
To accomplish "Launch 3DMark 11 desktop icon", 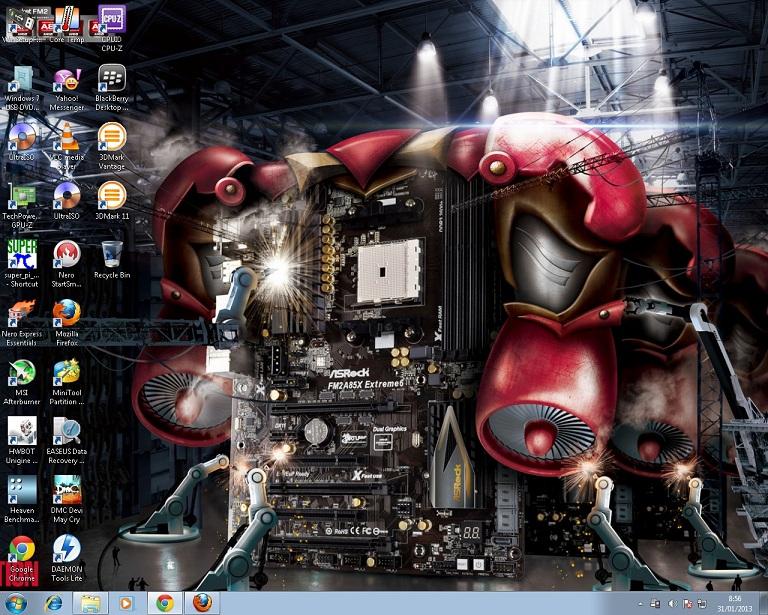I will (112, 201).
